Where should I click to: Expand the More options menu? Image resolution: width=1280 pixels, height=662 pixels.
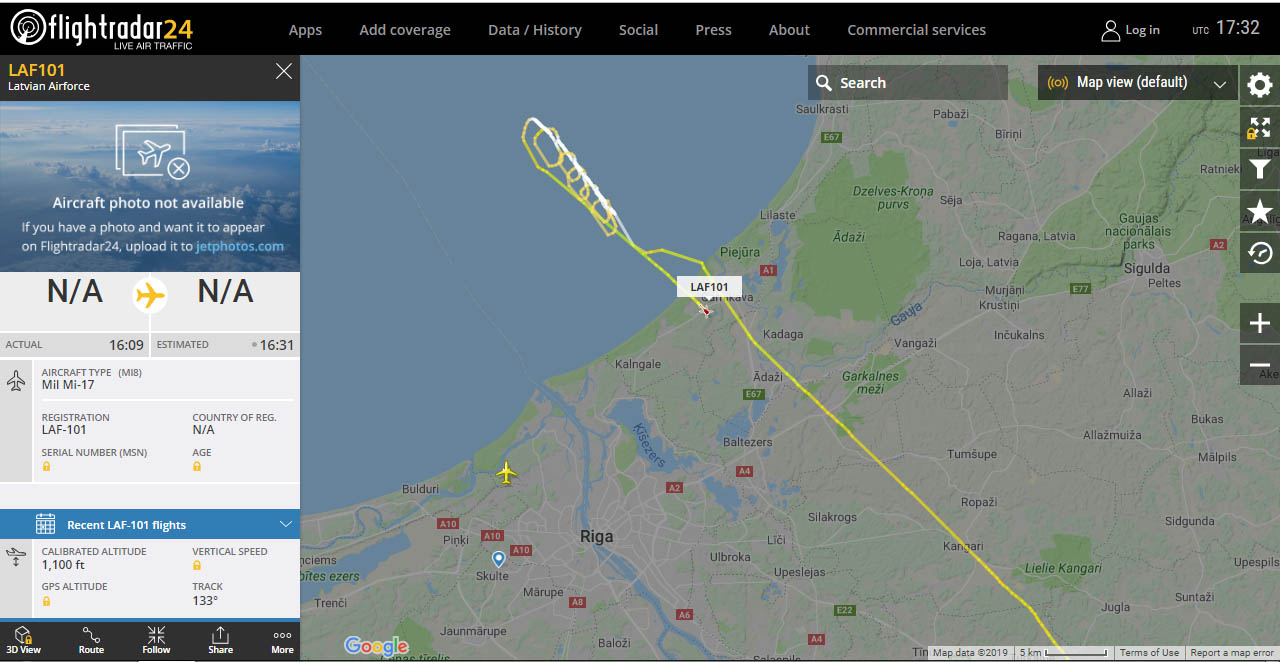coord(282,641)
